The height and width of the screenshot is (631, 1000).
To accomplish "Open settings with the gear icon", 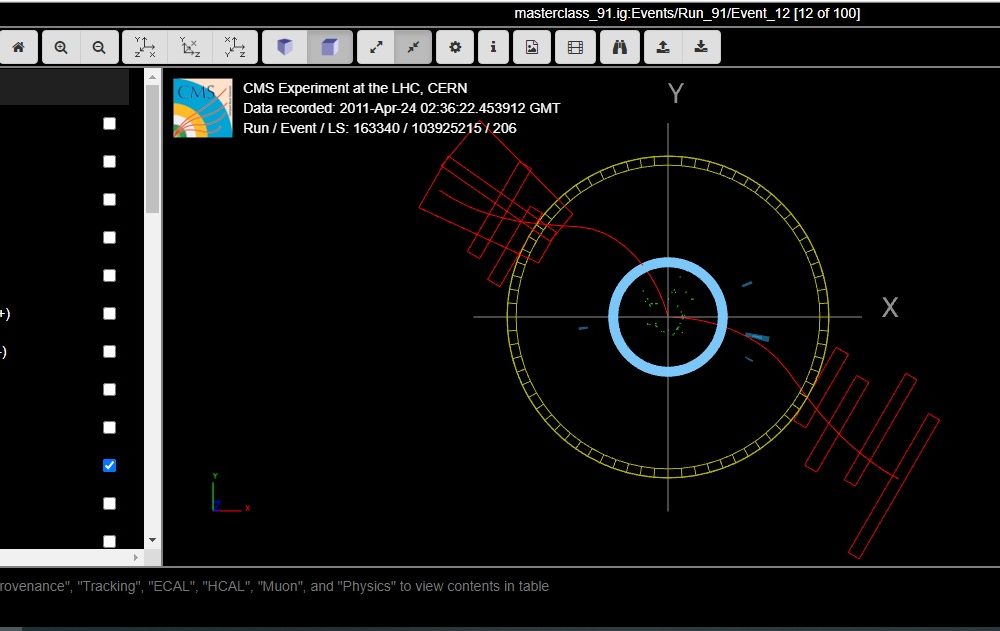I will pyautogui.click(x=456, y=47).
